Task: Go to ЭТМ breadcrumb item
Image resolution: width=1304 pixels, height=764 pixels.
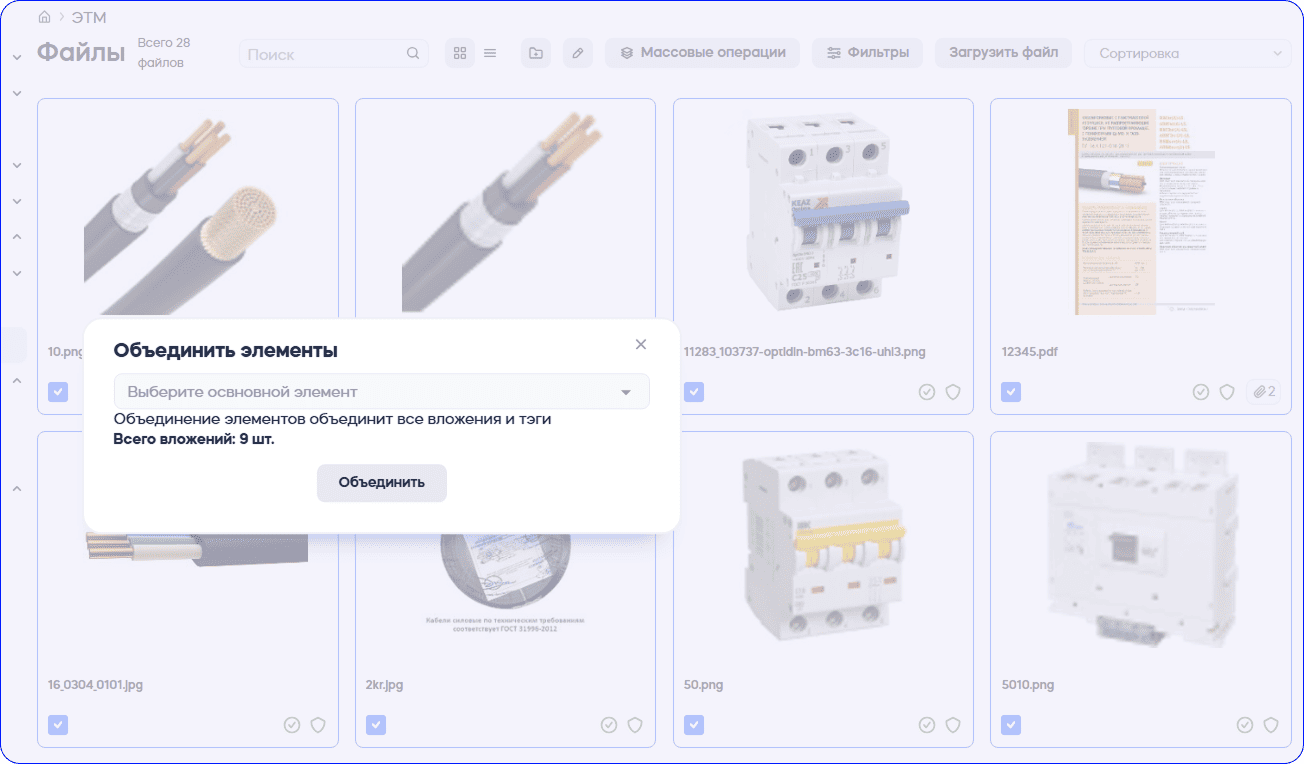Action: click(89, 17)
